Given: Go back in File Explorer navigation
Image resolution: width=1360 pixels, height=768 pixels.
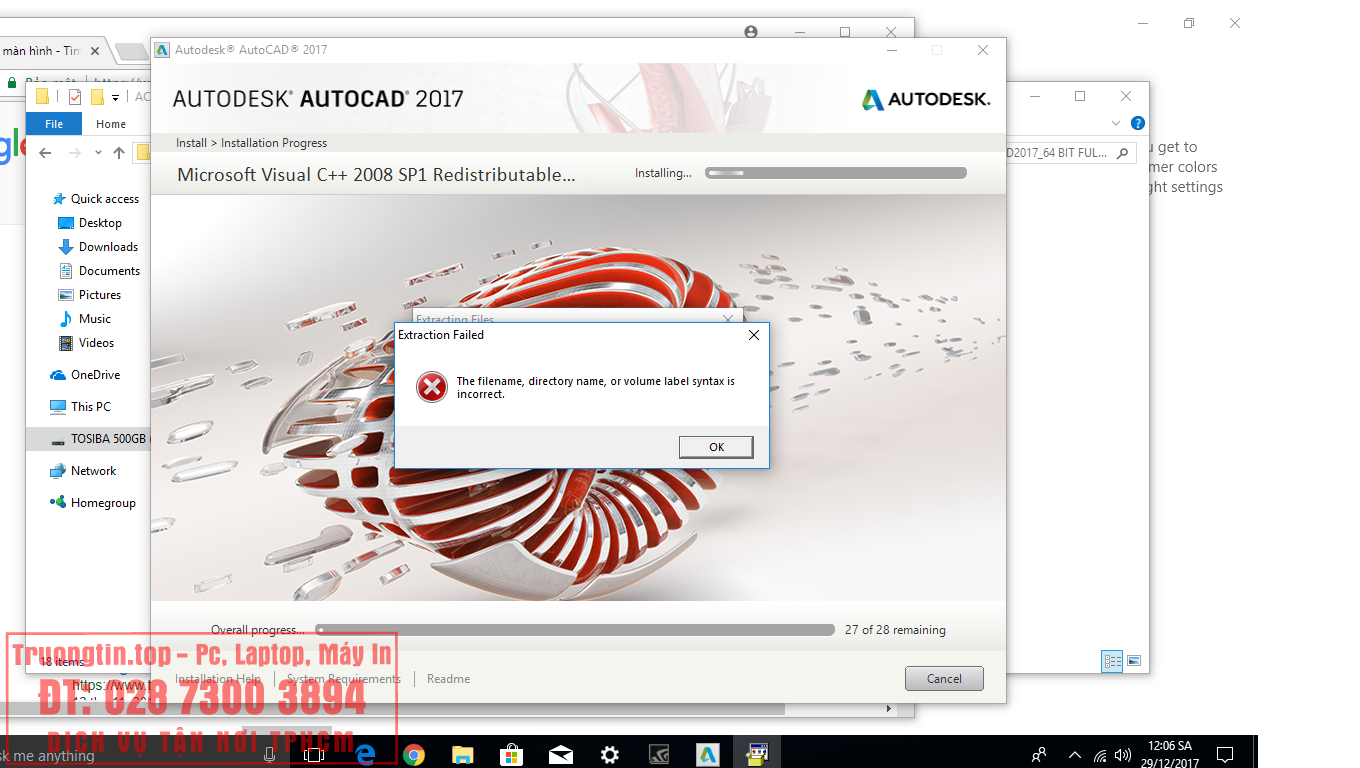Looking at the screenshot, I should [45, 152].
